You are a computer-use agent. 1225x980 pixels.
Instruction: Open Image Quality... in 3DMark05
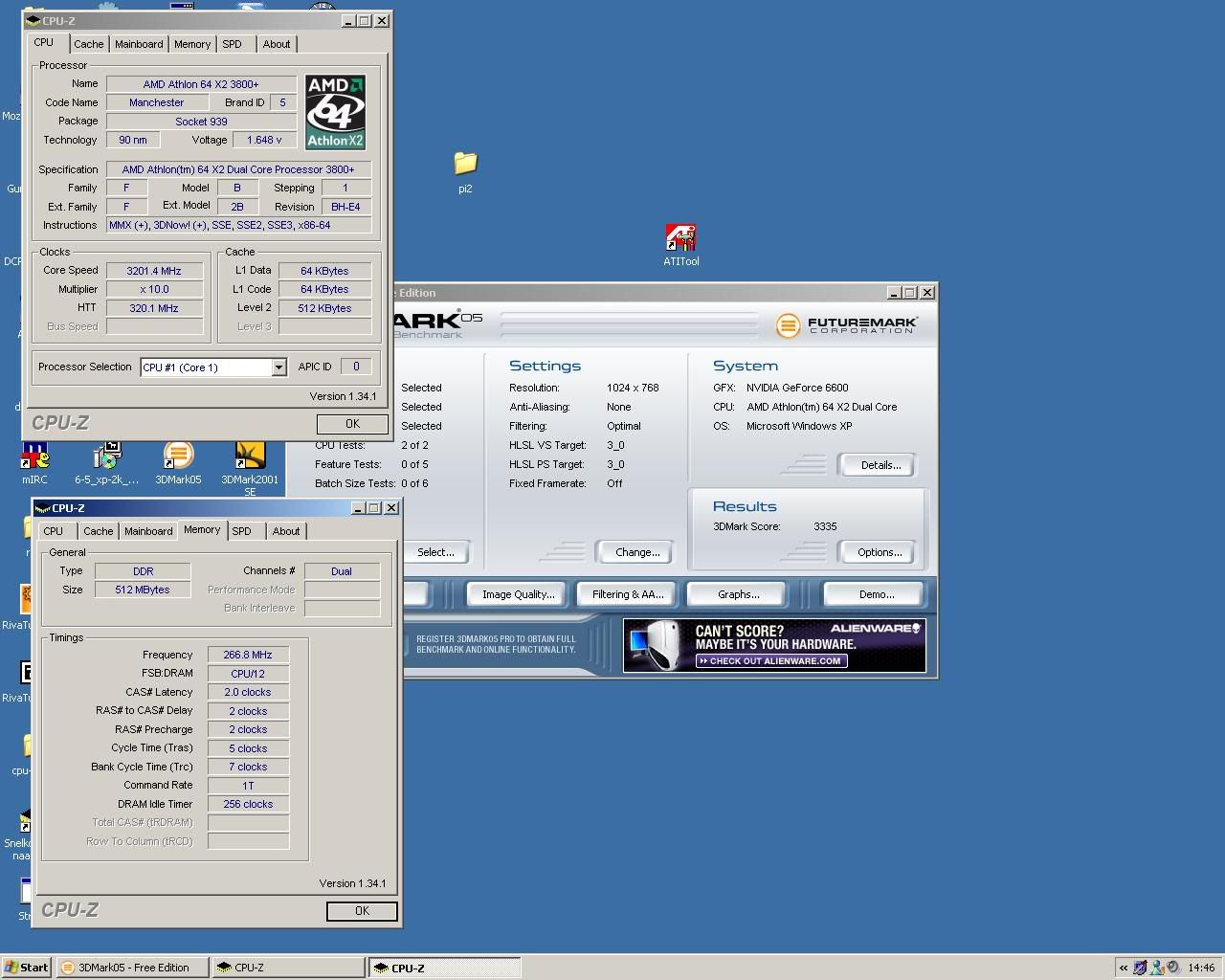click(518, 594)
